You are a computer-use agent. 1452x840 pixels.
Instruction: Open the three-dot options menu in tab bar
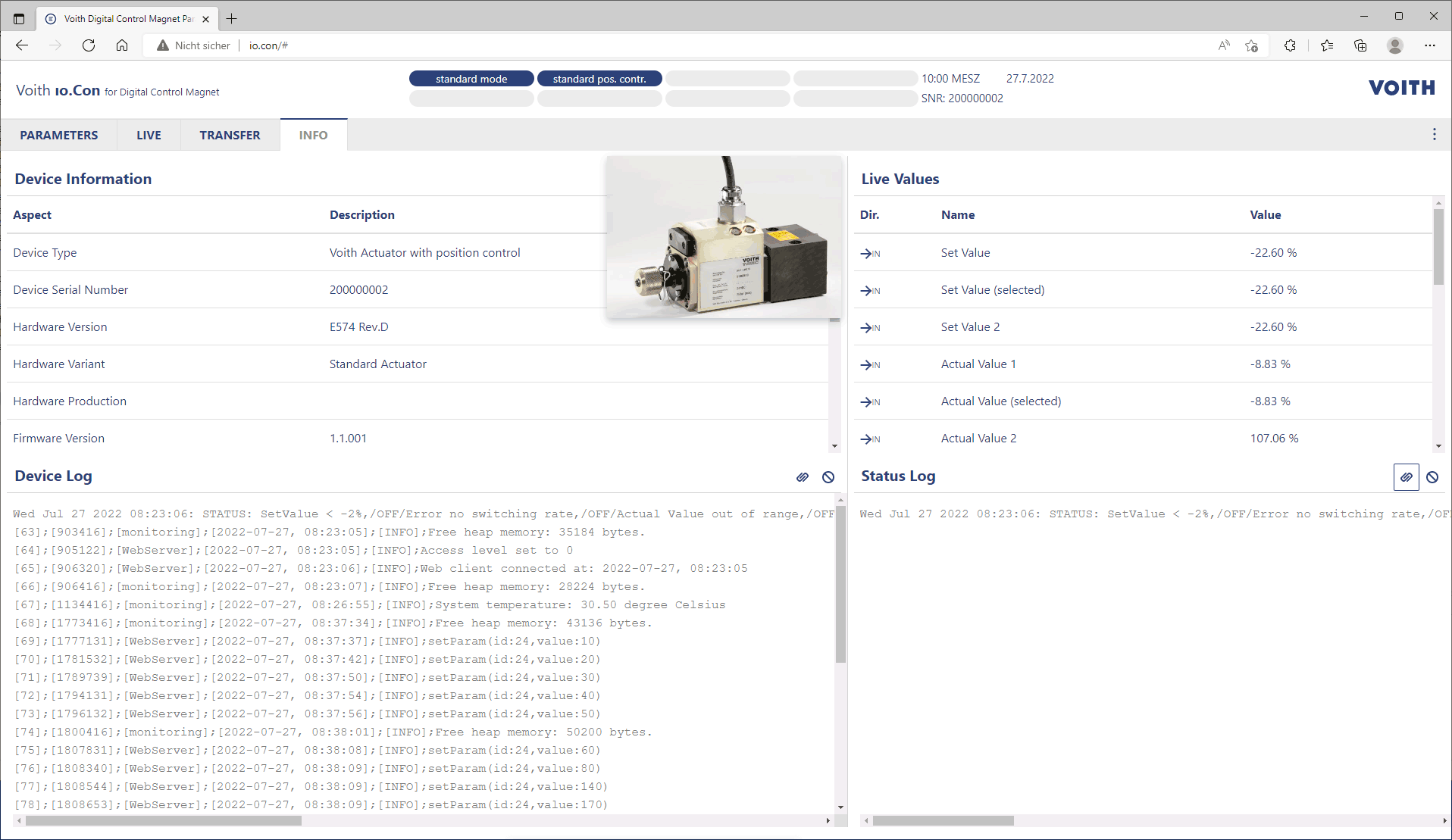pos(1434,134)
